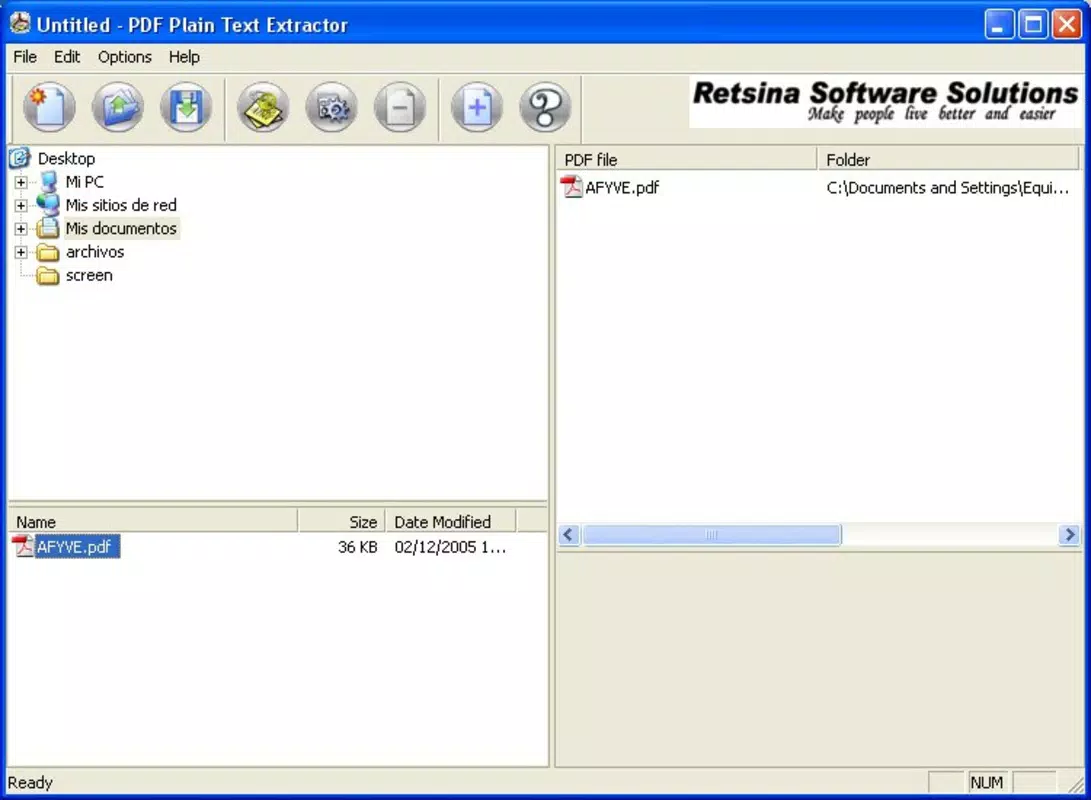The width and height of the screenshot is (1091, 800).
Task: Click the screen folder icon
Action: [48, 275]
